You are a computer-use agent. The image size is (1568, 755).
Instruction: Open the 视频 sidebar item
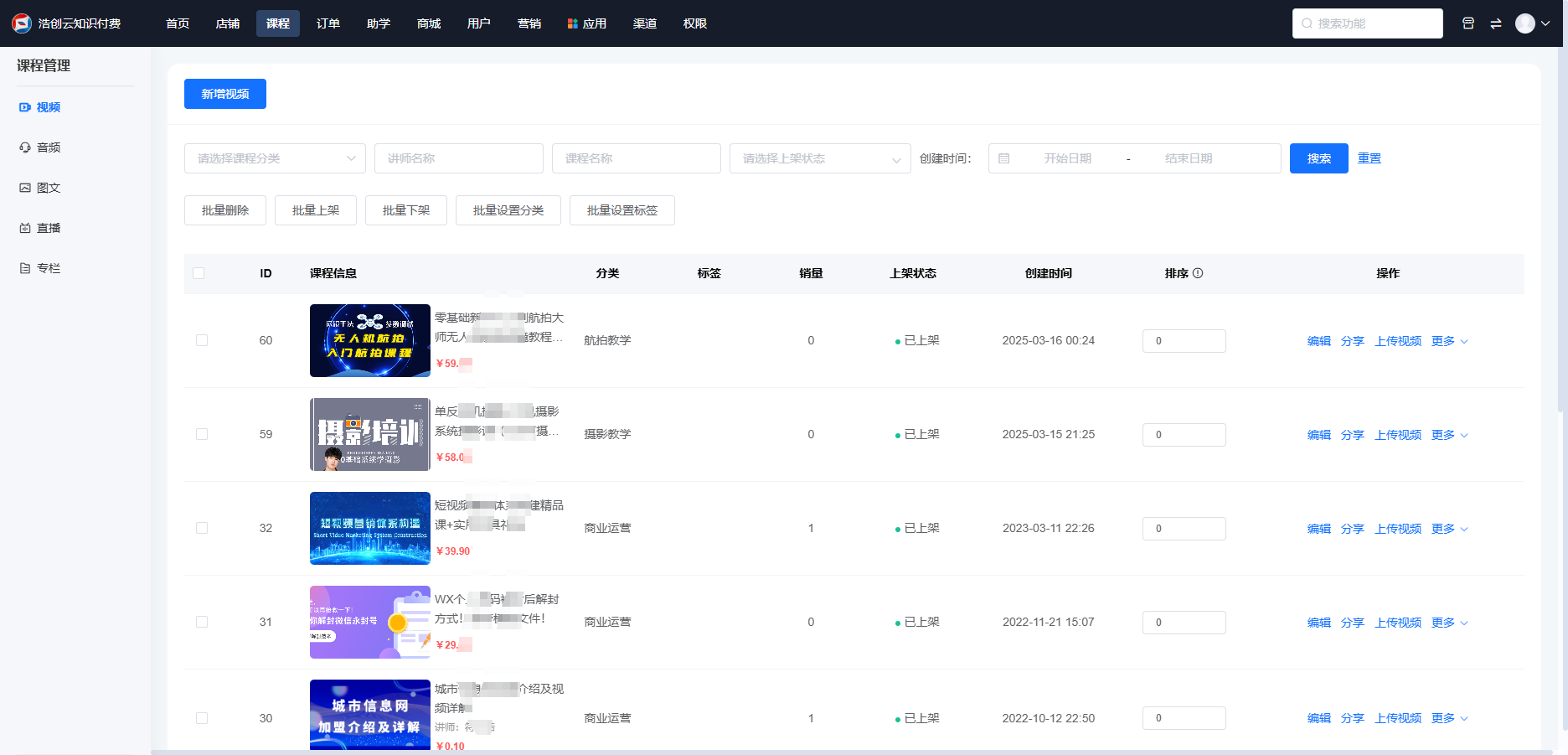pos(39,107)
